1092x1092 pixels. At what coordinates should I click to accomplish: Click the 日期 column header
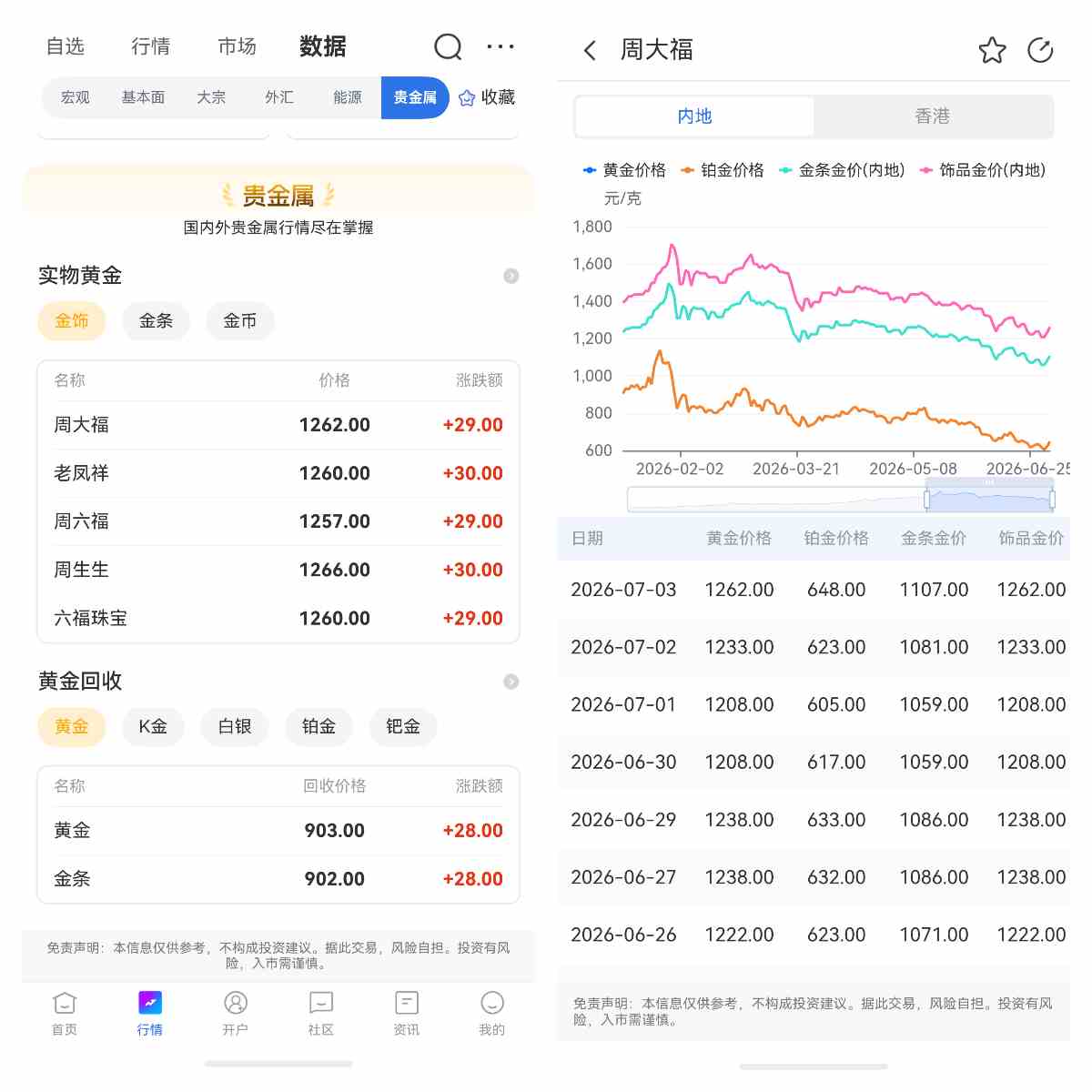click(x=588, y=538)
